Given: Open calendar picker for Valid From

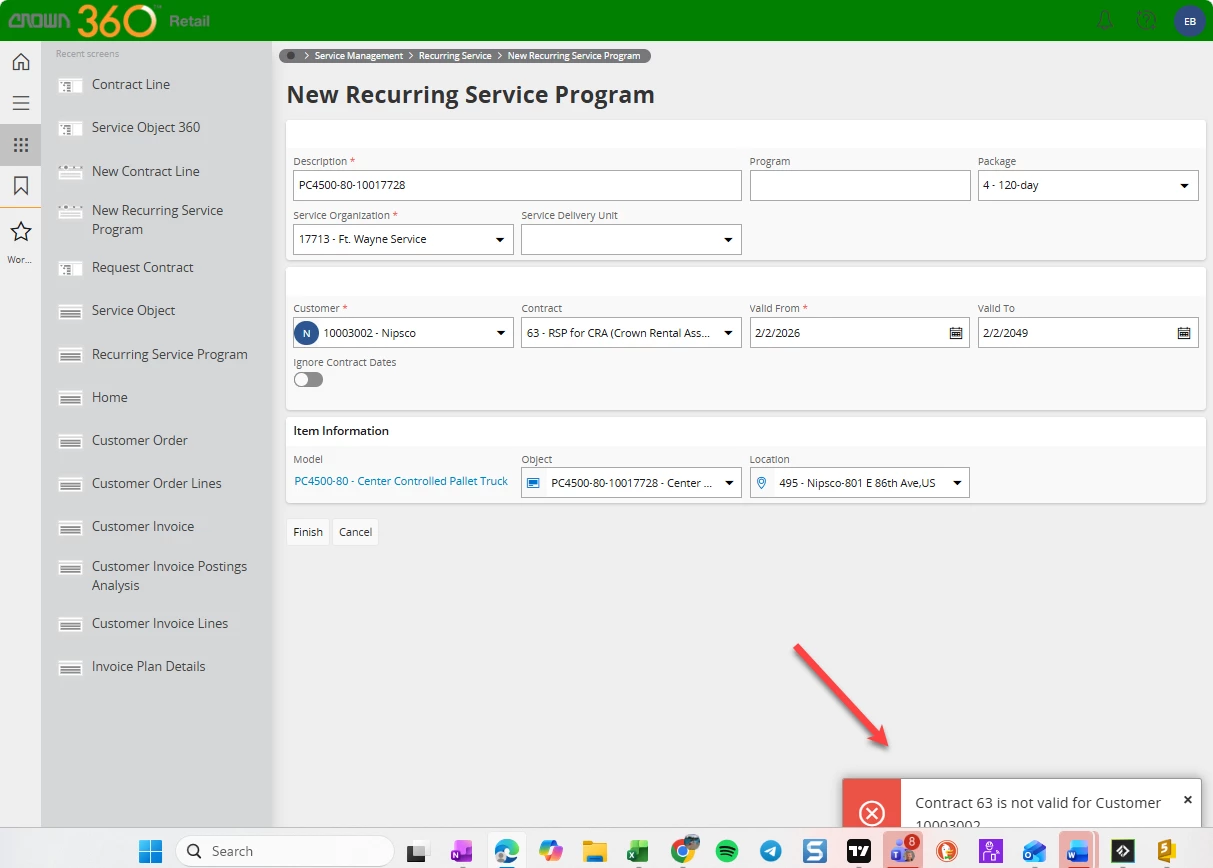Looking at the screenshot, I should click(955, 333).
